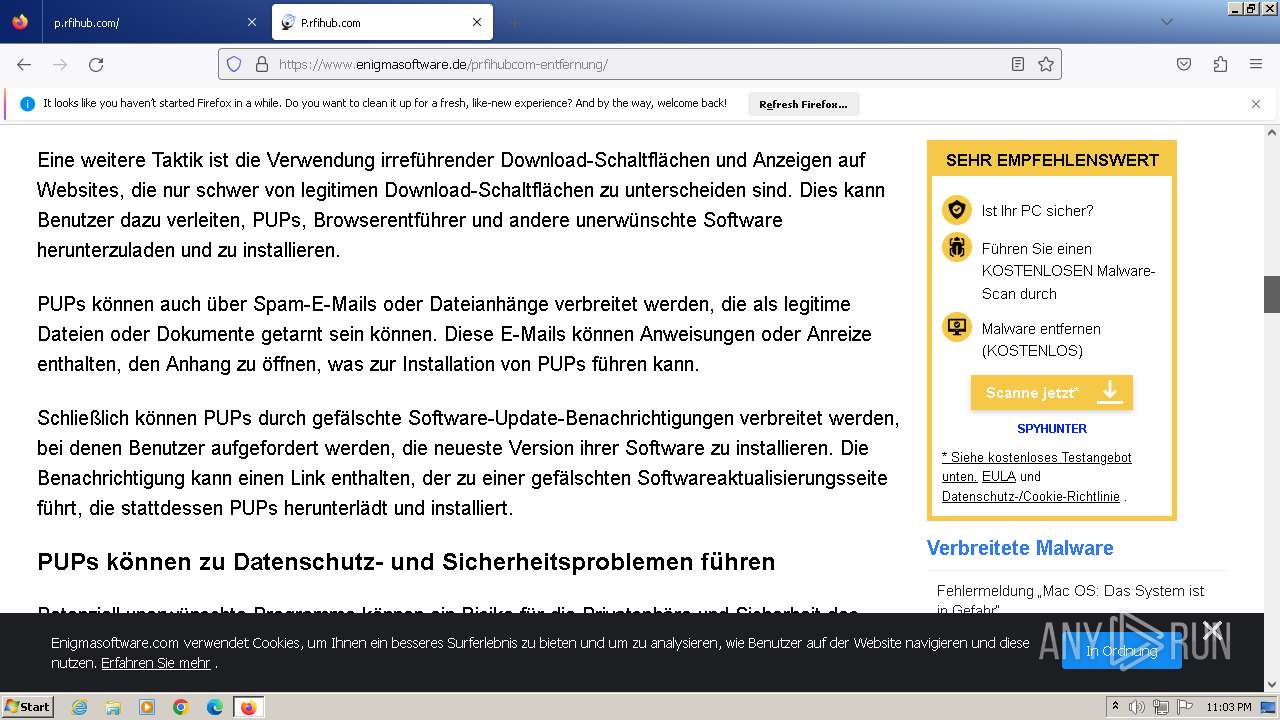Close the active P.rfihub.com tab
The image size is (1280, 720).
(x=477, y=22)
